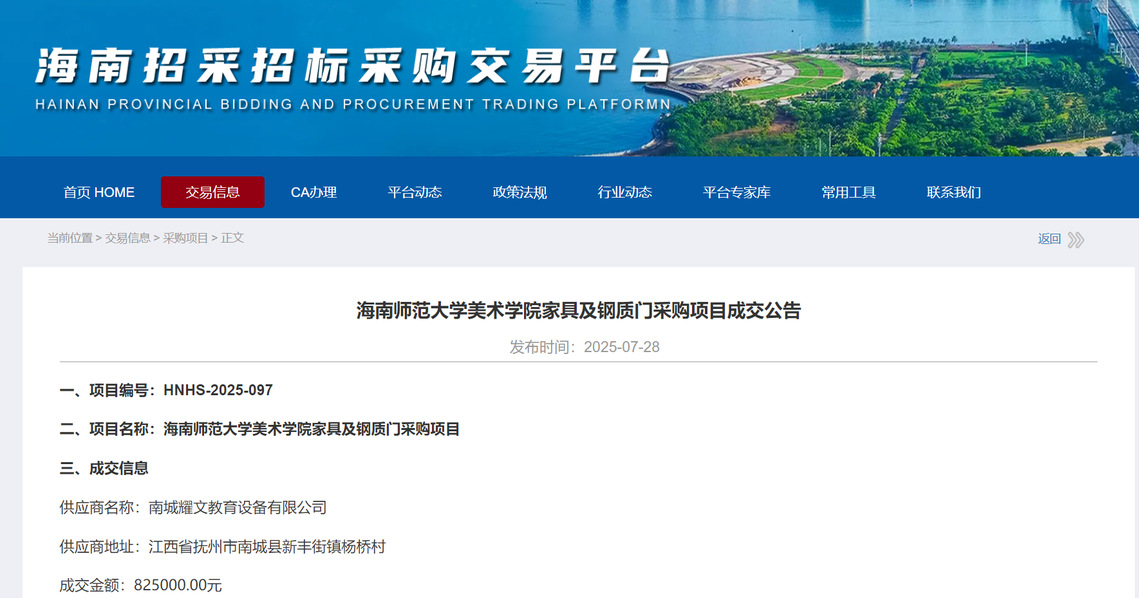The width and height of the screenshot is (1139, 598).
Task: Go to CA办理 in navigation bar
Action: click(314, 192)
